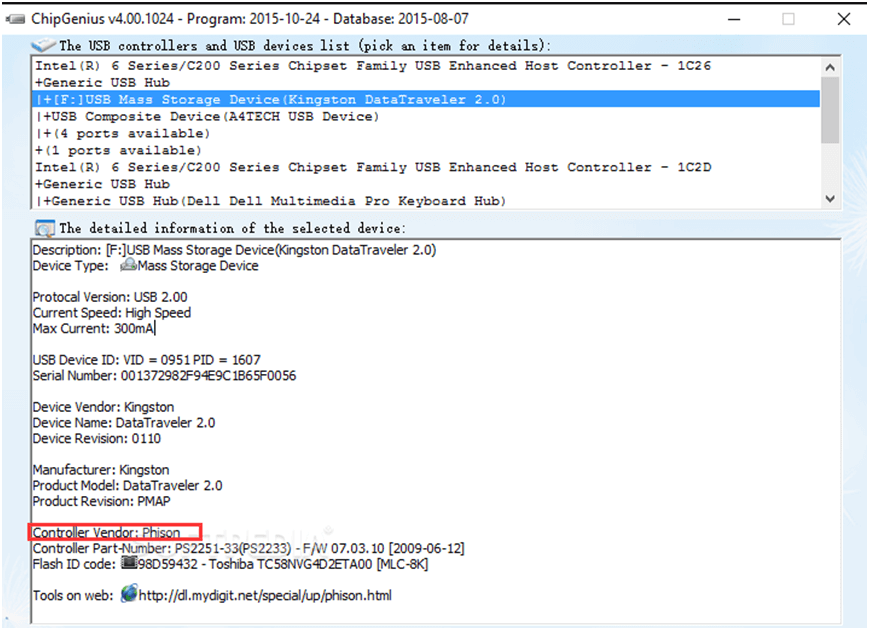The height and width of the screenshot is (630, 869).
Task: Click the globe icon next to Tools on web
Action: tap(129, 594)
